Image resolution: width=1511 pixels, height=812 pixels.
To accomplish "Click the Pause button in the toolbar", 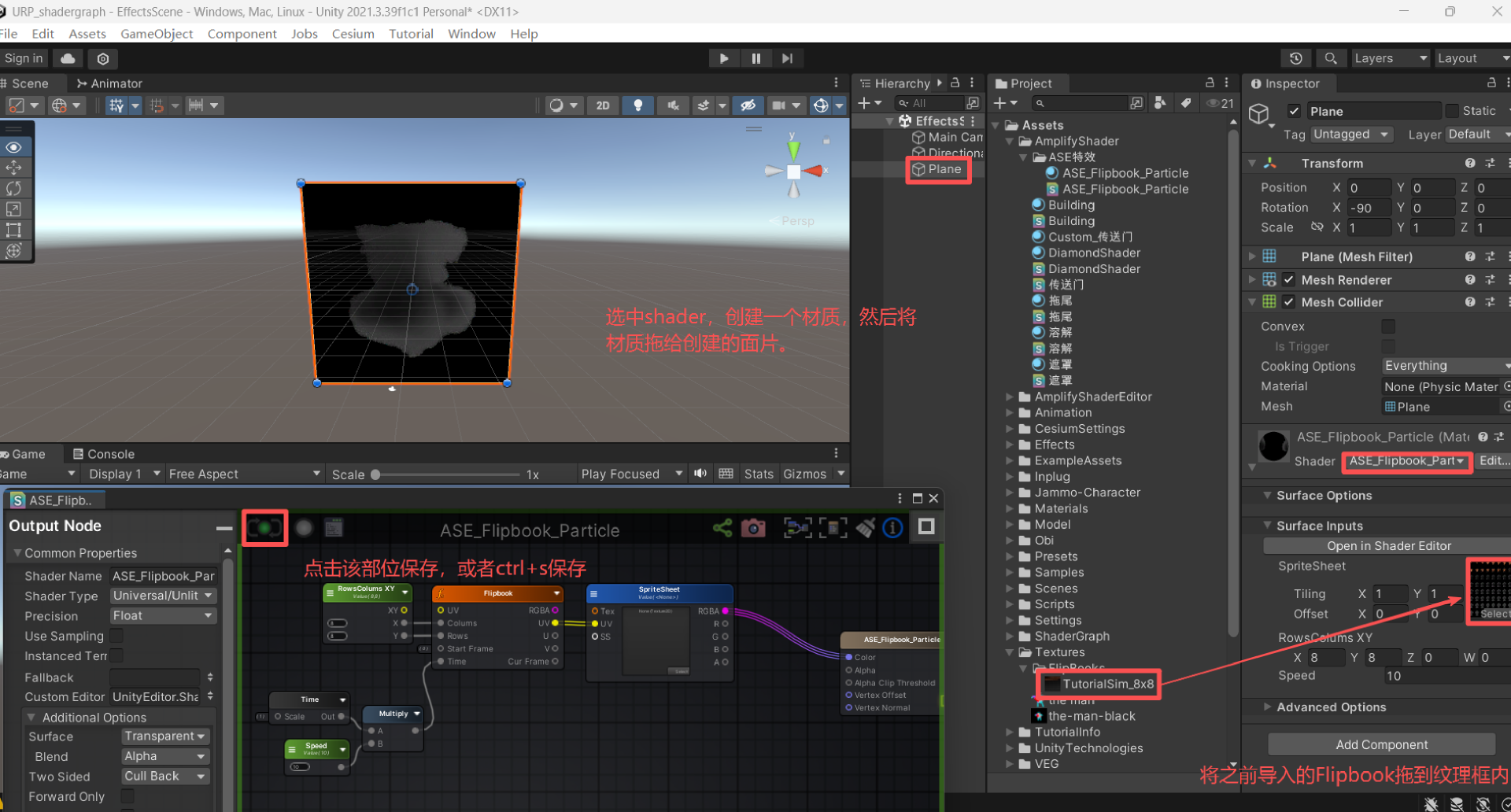I will tap(755, 58).
